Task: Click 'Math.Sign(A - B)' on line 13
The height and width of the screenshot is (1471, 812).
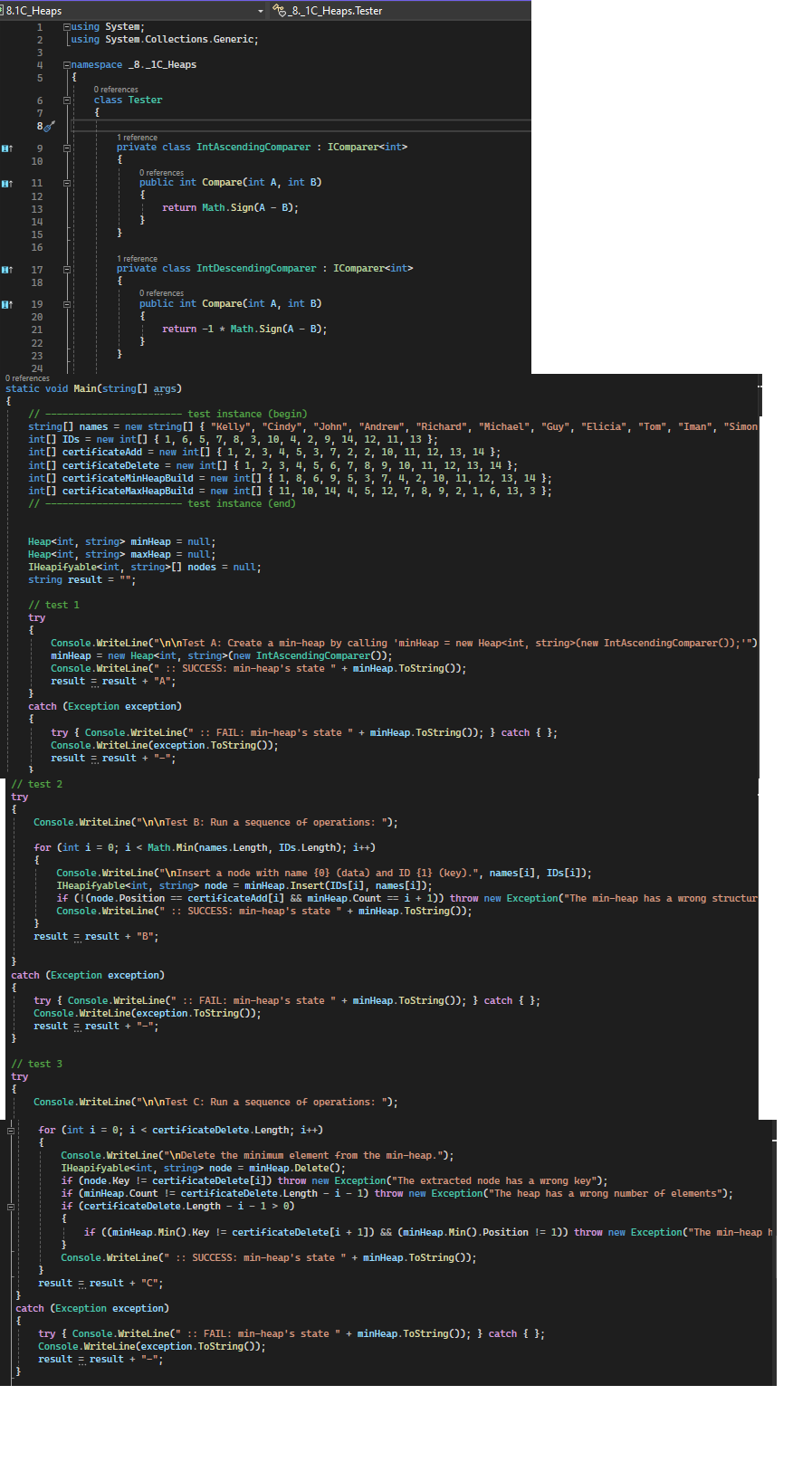Action: click(247, 207)
